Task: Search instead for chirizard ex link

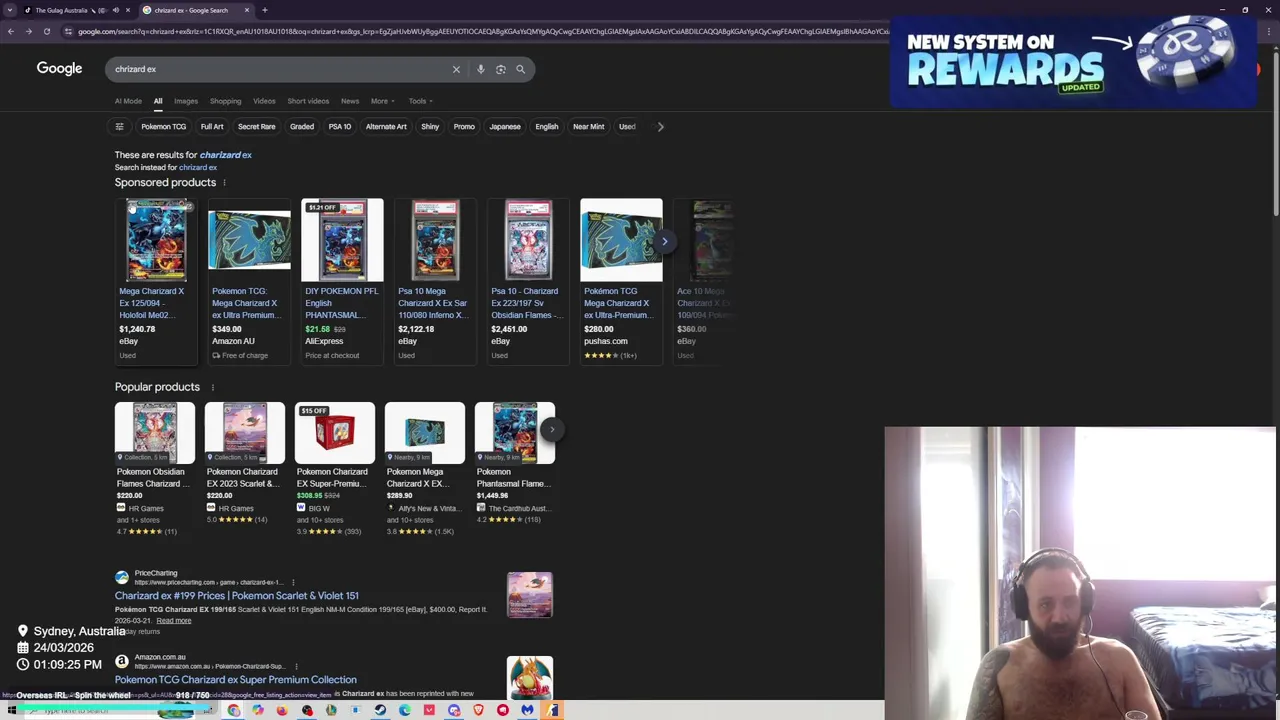Action: pyautogui.click(x=198, y=168)
